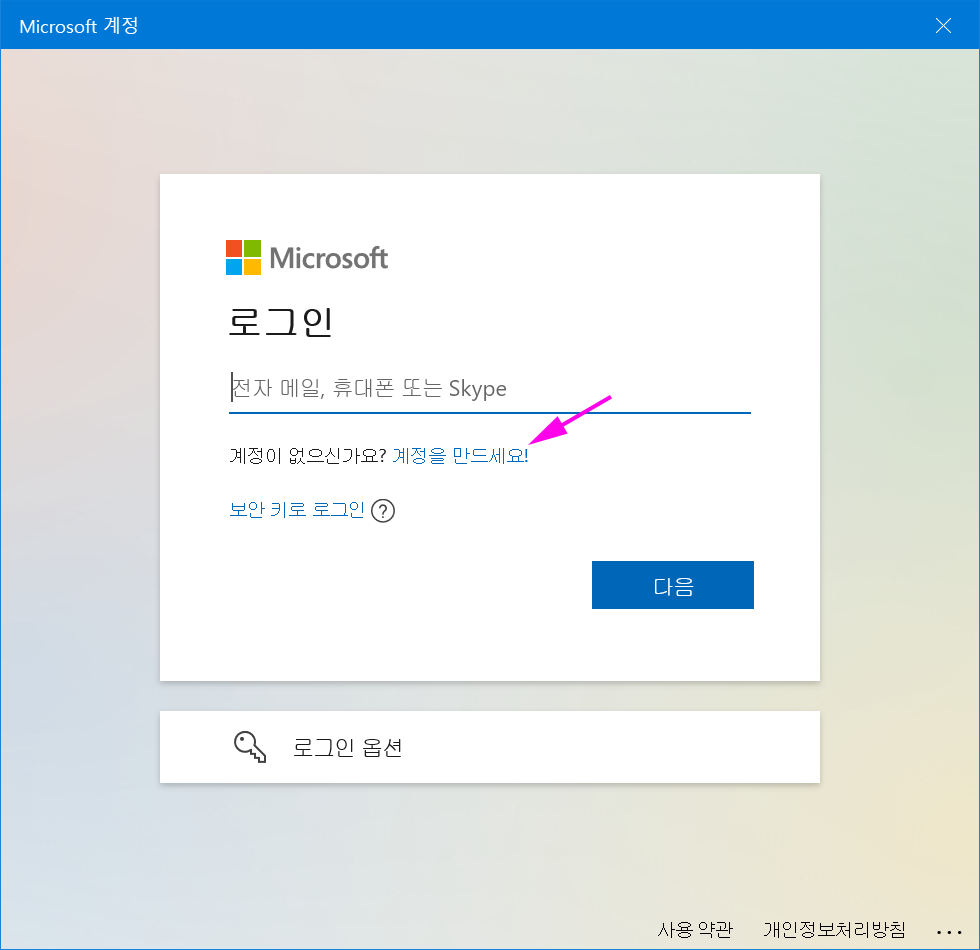The image size is (980, 950).
Task: Click the '보안 키로 로그인' link
Action: pyautogui.click(x=297, y=510)
